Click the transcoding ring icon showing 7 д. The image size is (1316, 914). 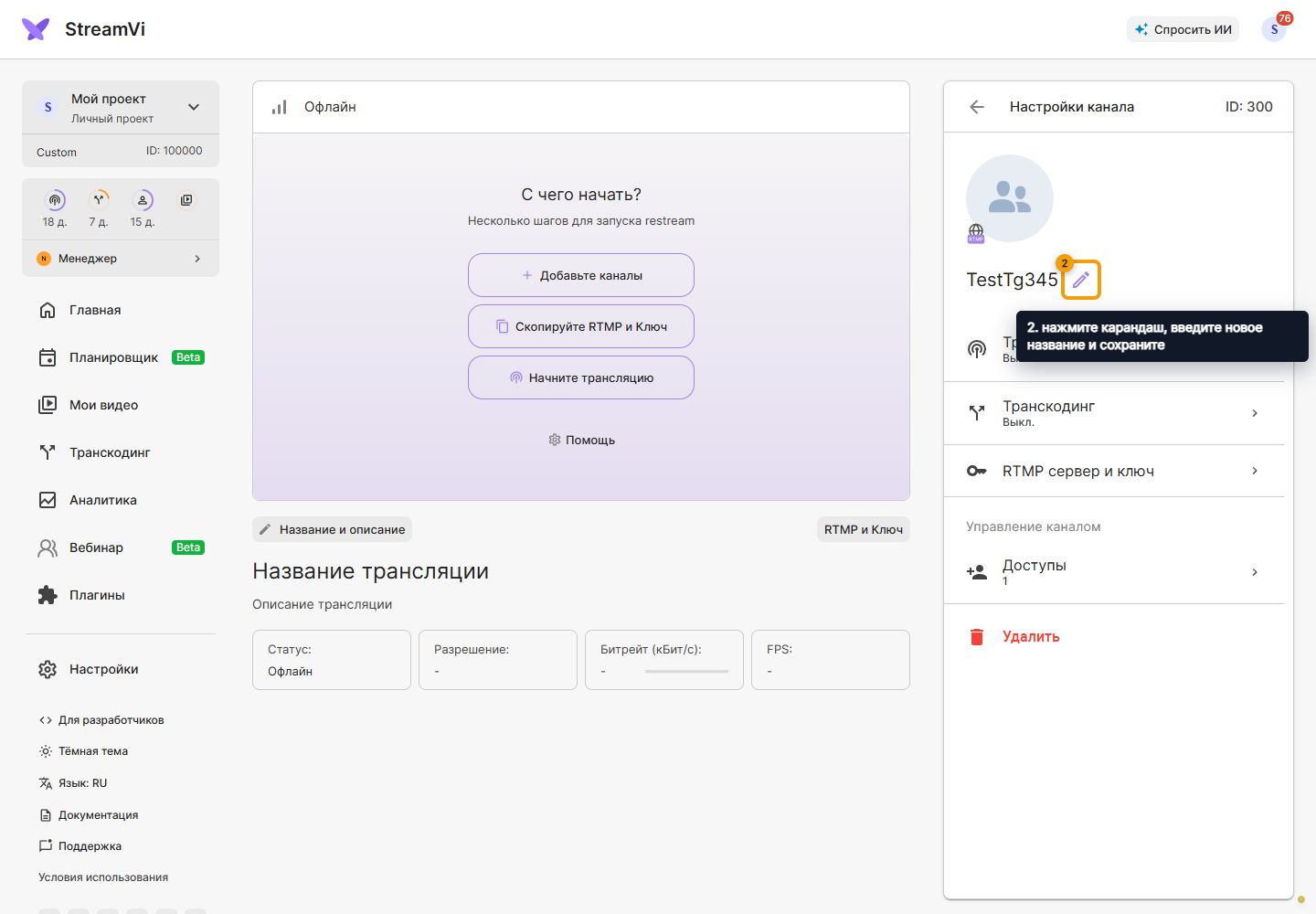click(99, 200)
